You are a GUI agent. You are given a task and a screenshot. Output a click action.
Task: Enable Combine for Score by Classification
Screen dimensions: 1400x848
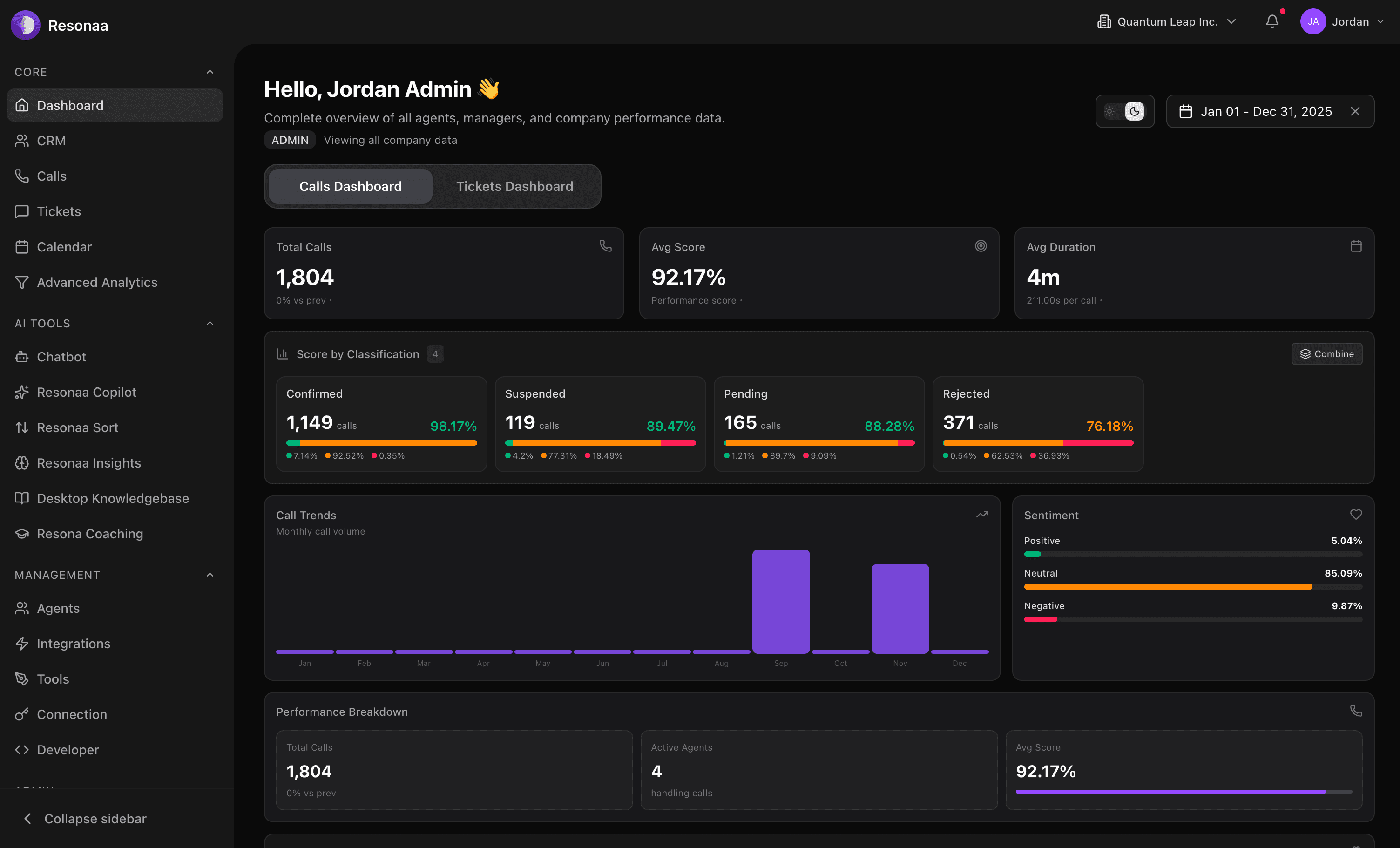click(1326, 353)
